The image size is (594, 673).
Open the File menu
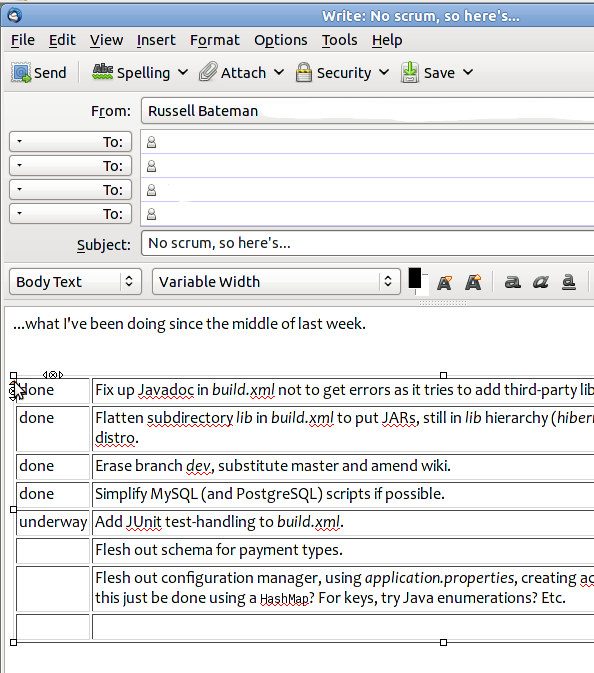click(x=23, y=40)
